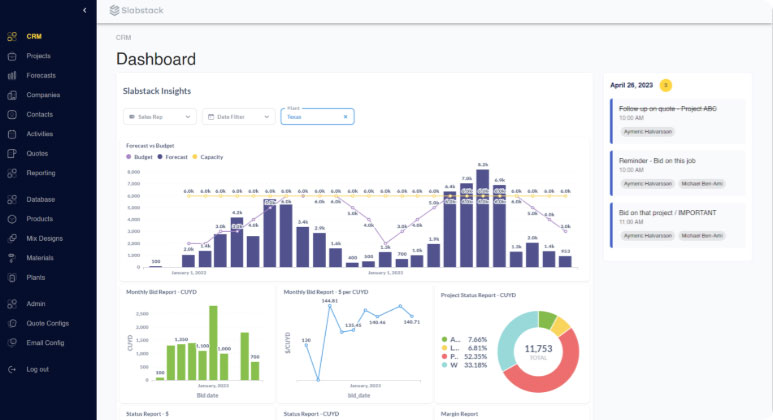Viewport: 773px width, 420px height.
Task: Open the Plant dropdown field
Action: click(x=310, y=117)
